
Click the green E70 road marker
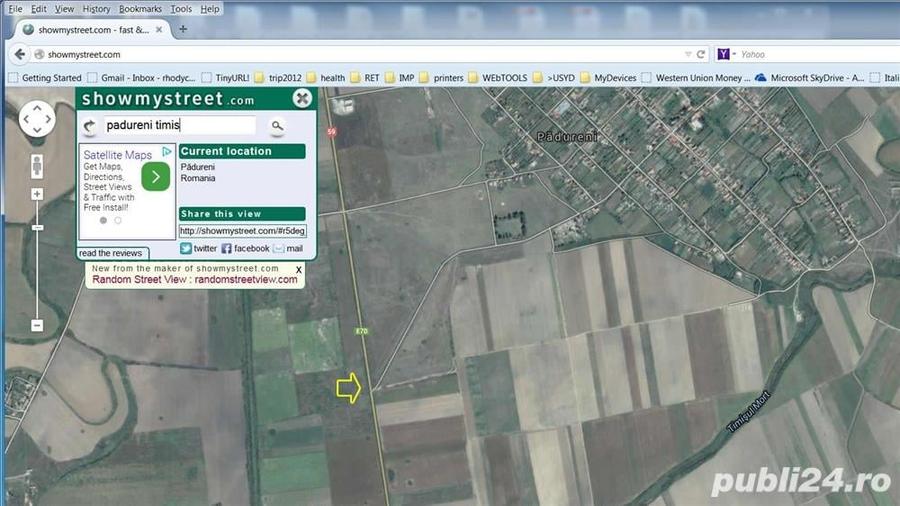[x=362, y=331]
